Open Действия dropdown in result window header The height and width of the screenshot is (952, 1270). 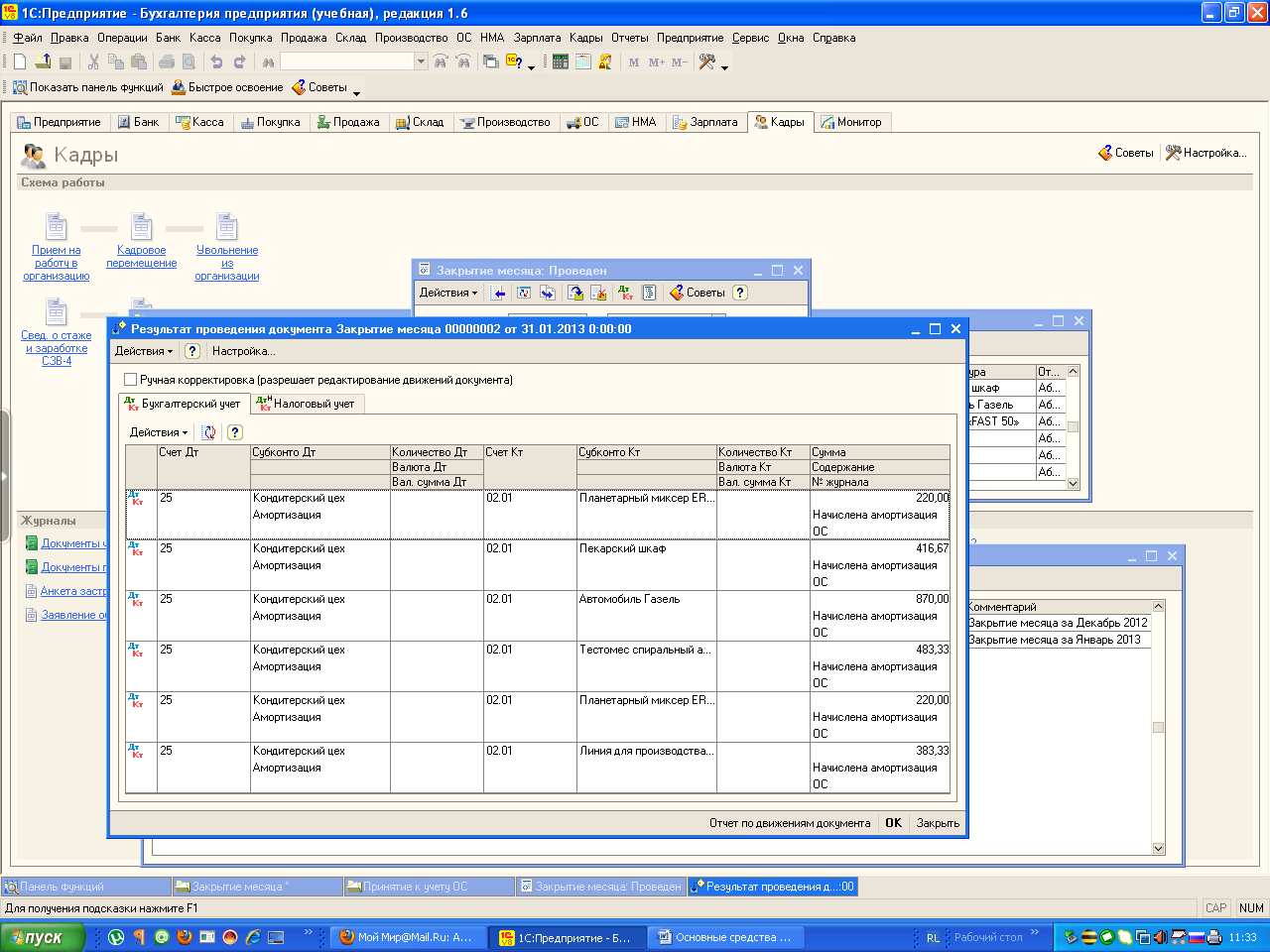144,351
